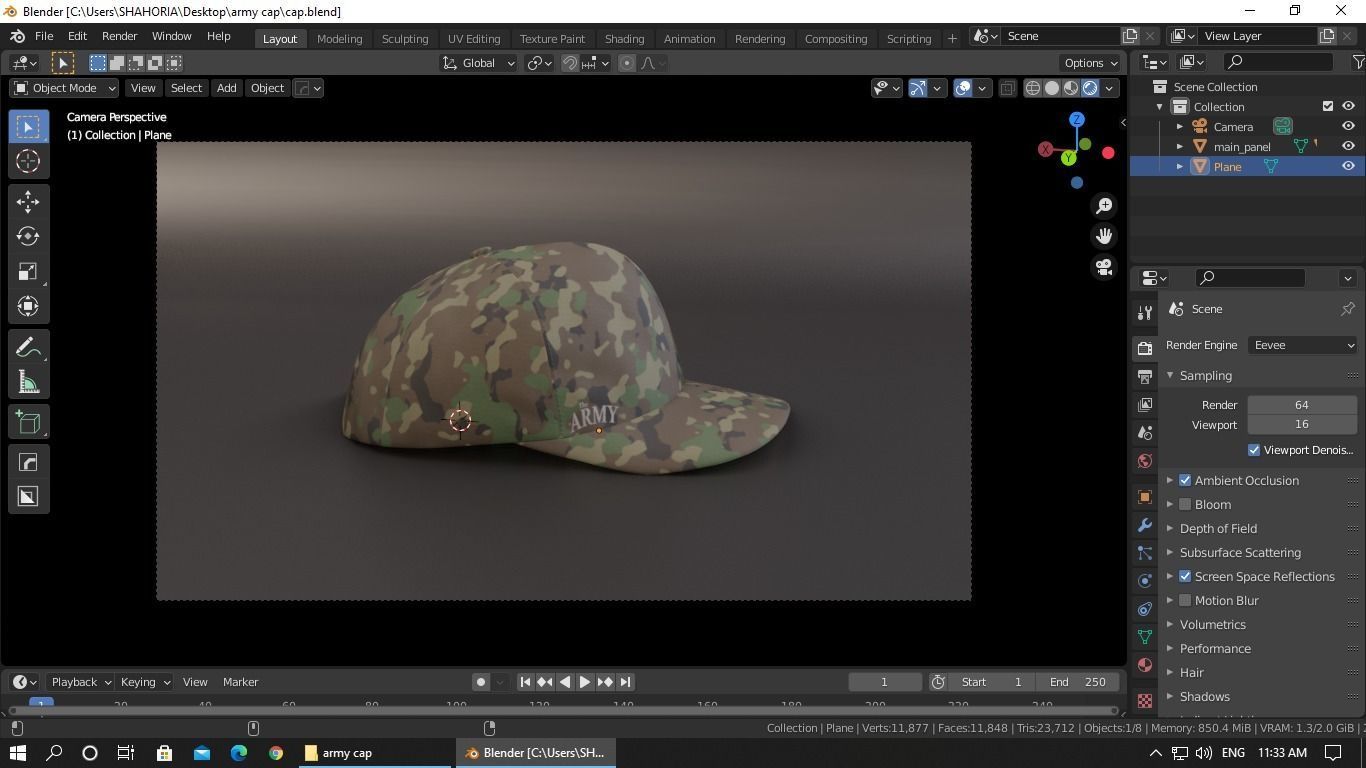The image size is (1366, 768).
Task: Toggle camera view gizmo icon
Action: click(x=1104, y=267)
